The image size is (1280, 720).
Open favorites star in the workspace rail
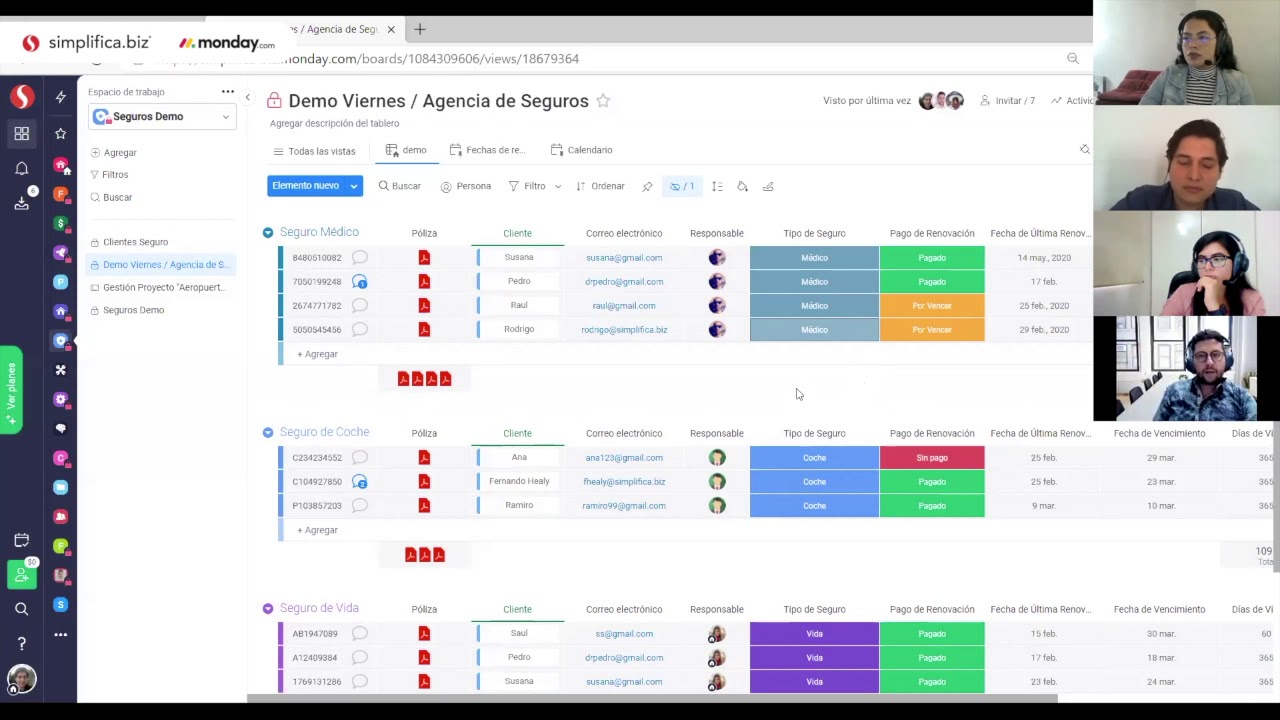[x=61, y=133]
